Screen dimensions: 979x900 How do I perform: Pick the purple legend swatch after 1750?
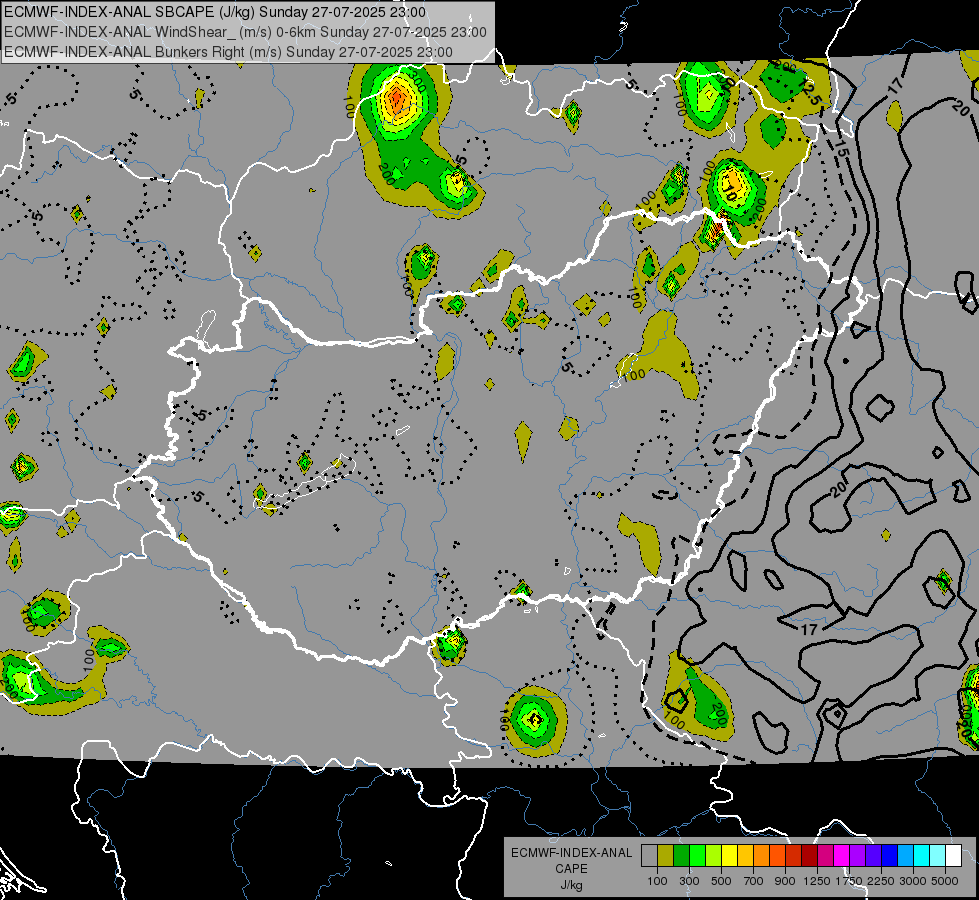858,856
